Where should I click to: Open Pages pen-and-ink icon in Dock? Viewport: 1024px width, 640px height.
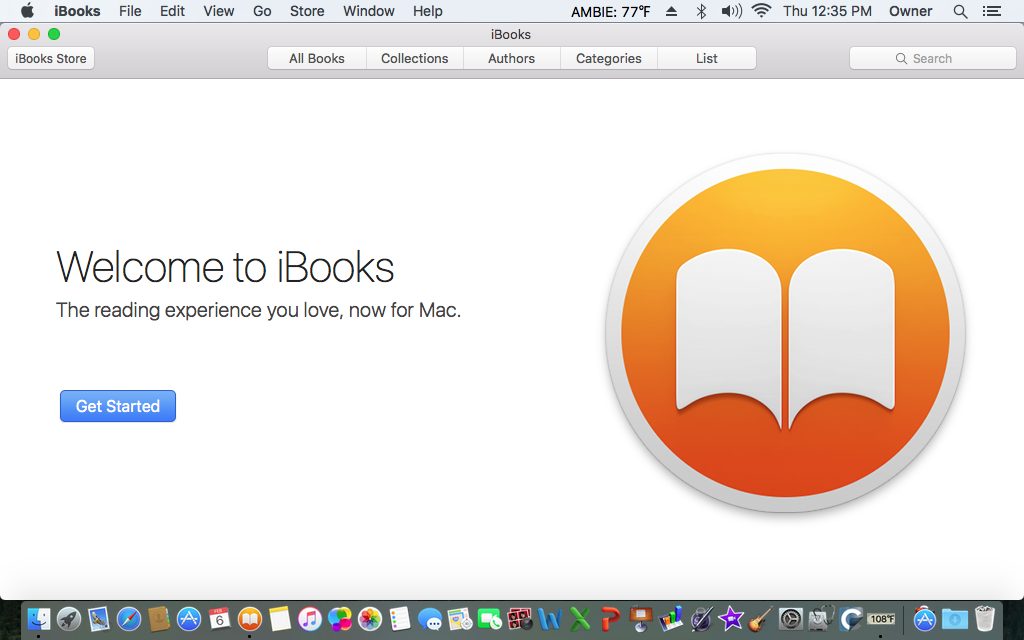701,618
